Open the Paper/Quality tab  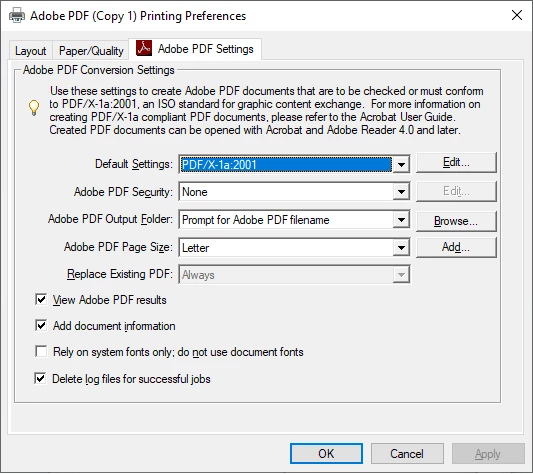pos(91,51)
